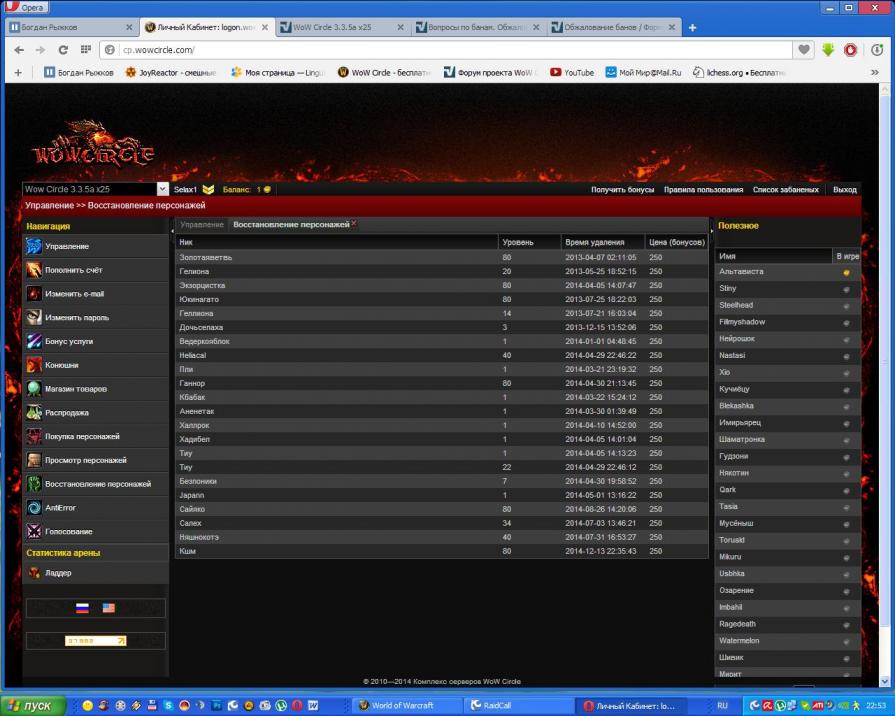Click the Управление navigation icon

click(x=34, y=246)
